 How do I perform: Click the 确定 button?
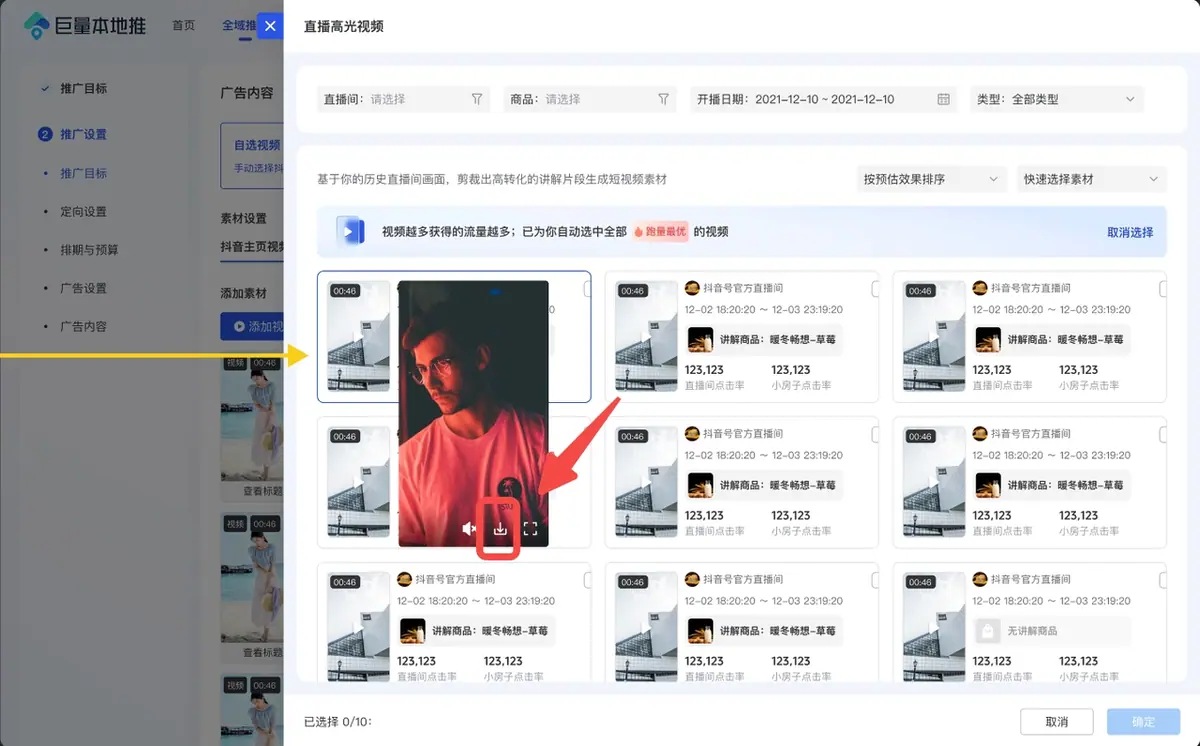coord(1143,721)
